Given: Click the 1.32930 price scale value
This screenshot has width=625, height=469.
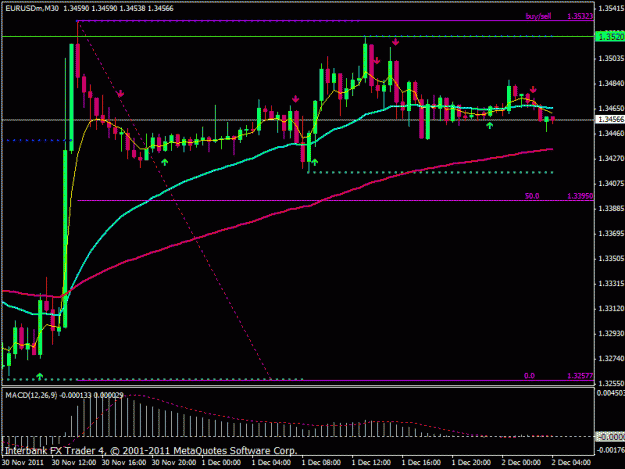Looking at the screenshot, I should [611, 334].
